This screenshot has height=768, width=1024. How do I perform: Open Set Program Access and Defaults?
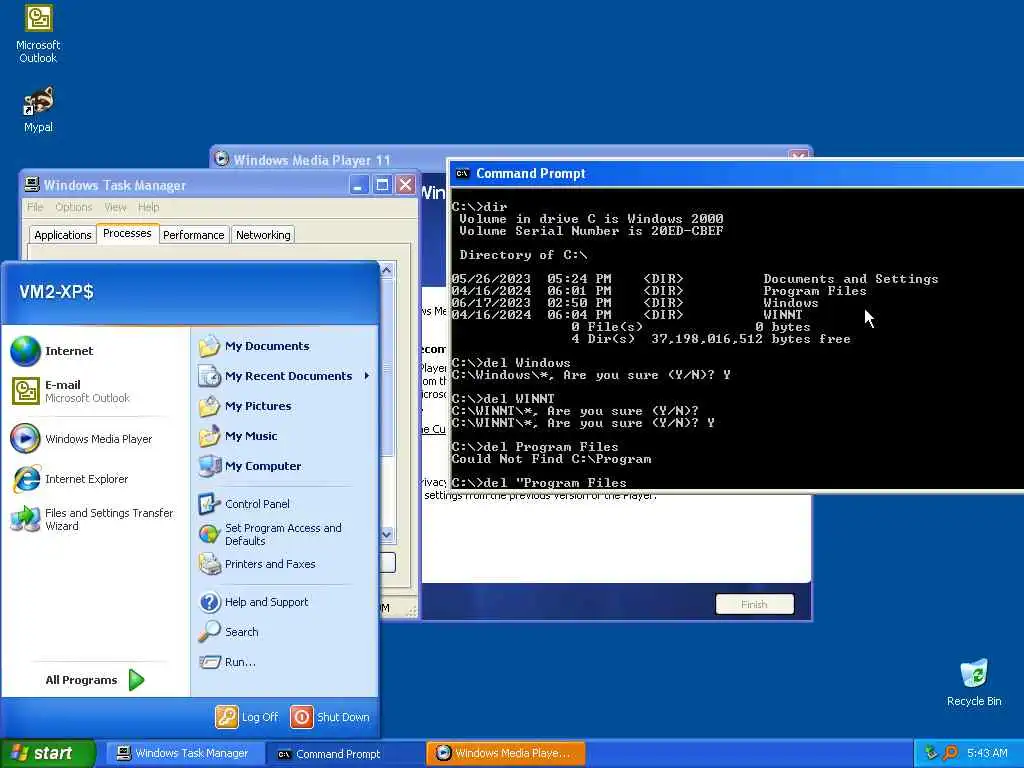[x=270, y=534]
